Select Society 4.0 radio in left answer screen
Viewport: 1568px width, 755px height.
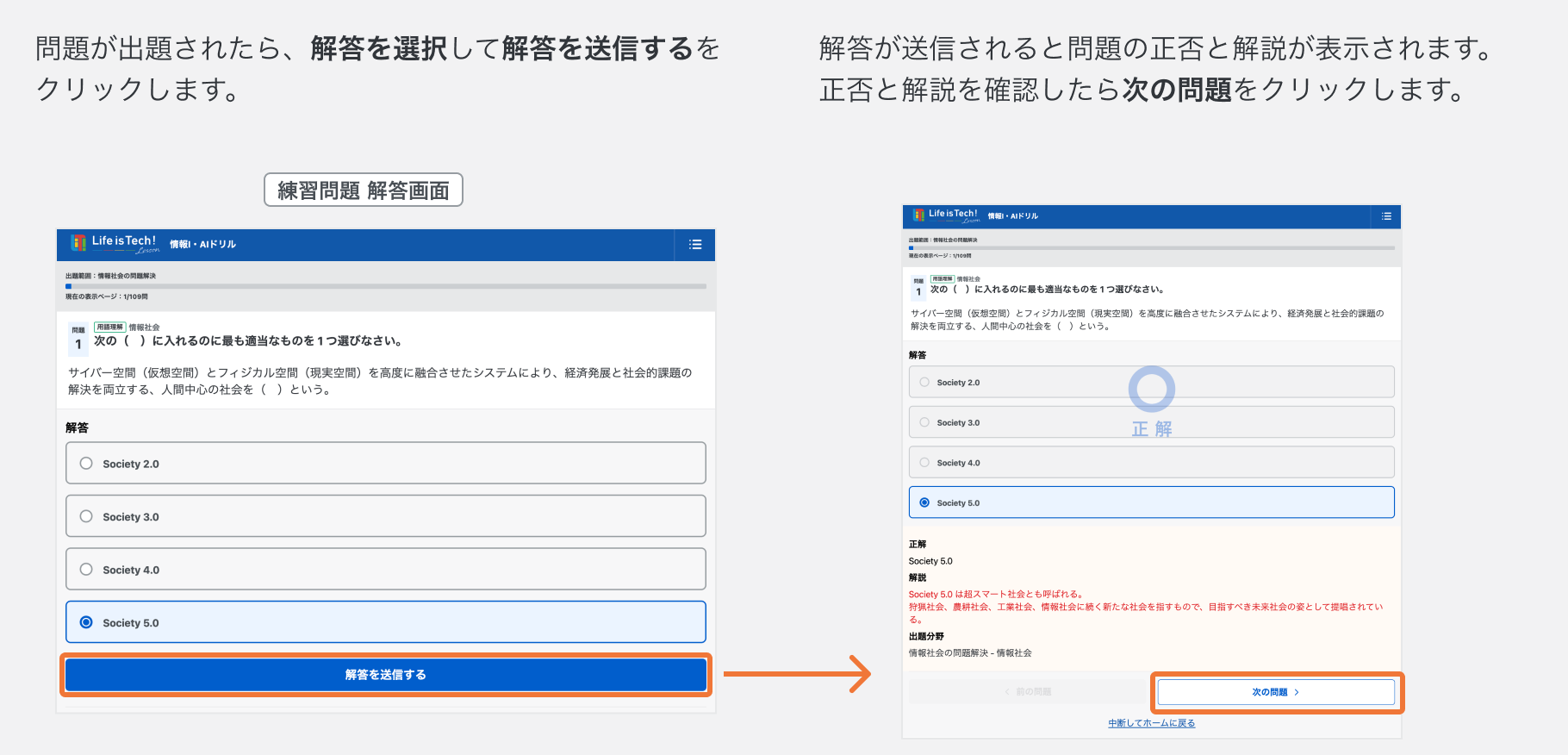(86, 569)
